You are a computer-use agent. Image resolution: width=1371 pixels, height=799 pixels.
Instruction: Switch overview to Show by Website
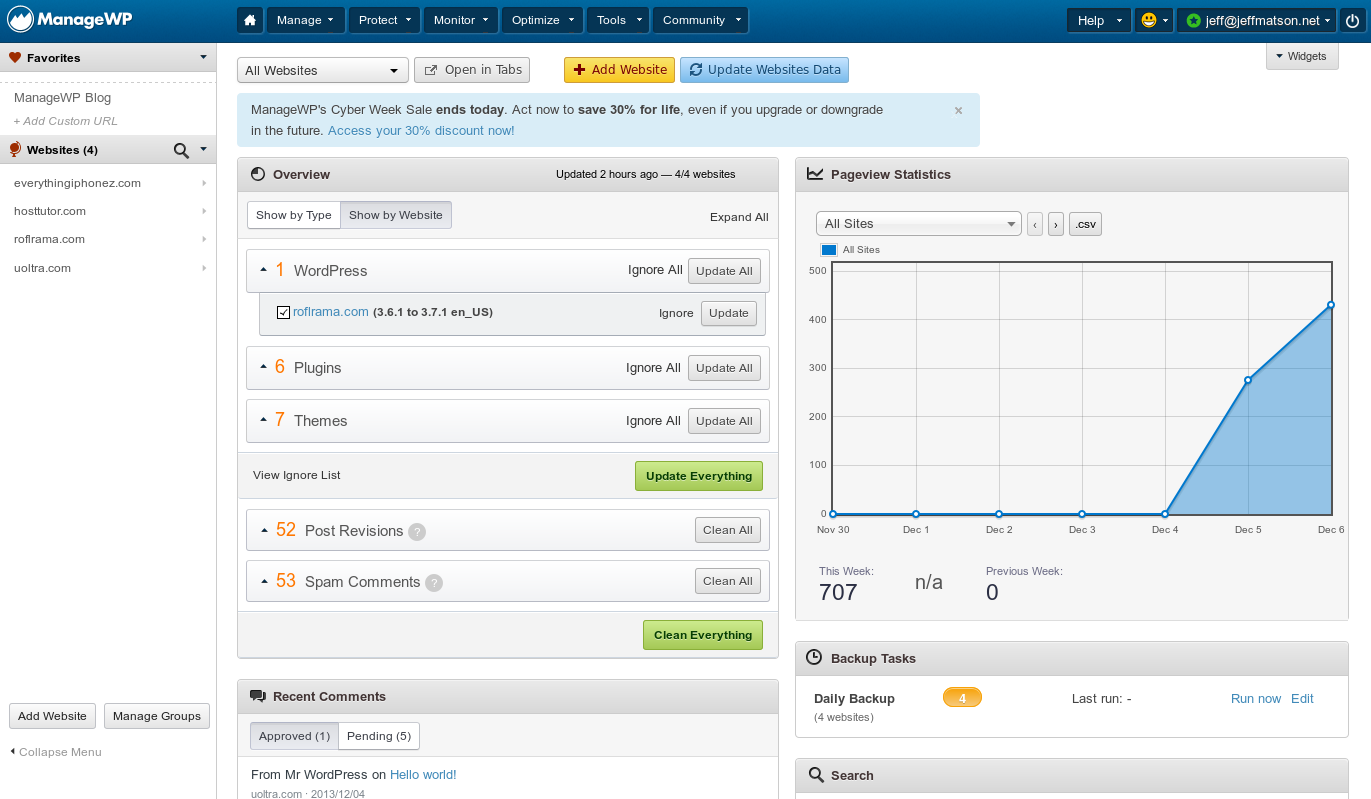tap(395, 215)
